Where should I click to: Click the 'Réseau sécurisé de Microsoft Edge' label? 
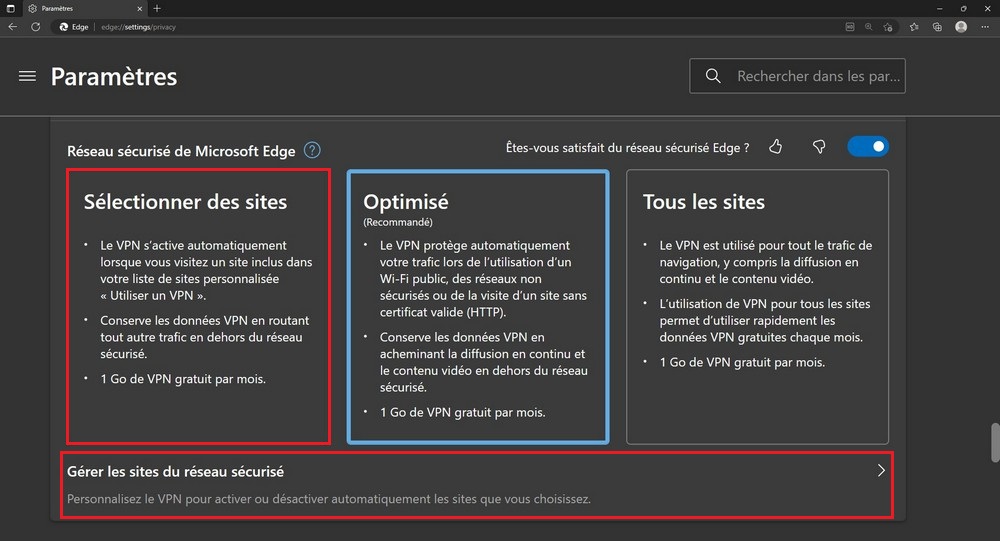point(181,151)
